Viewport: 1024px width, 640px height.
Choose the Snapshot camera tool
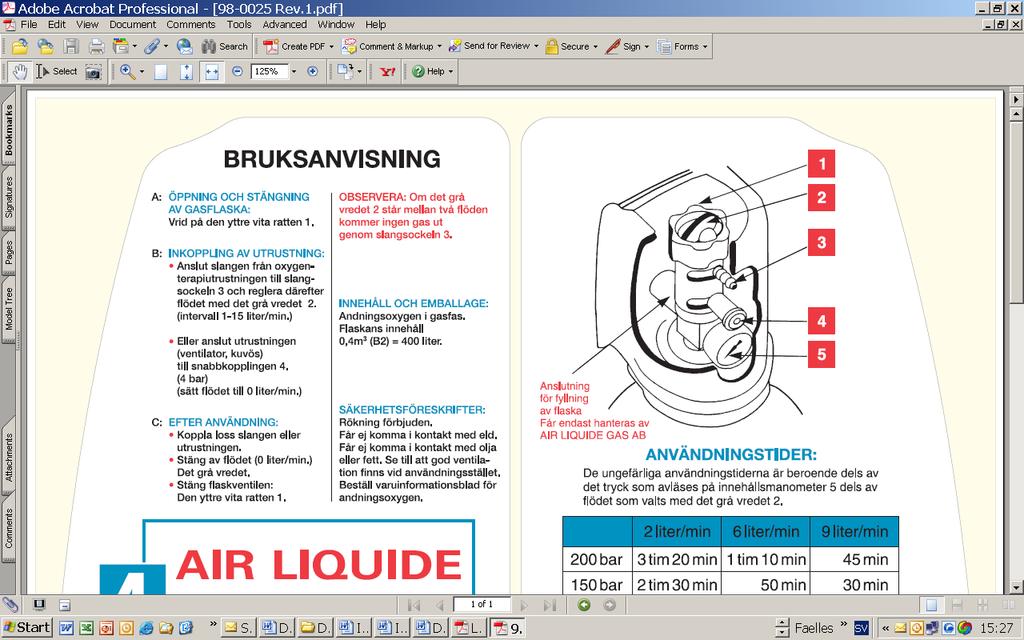pos(93,72)
